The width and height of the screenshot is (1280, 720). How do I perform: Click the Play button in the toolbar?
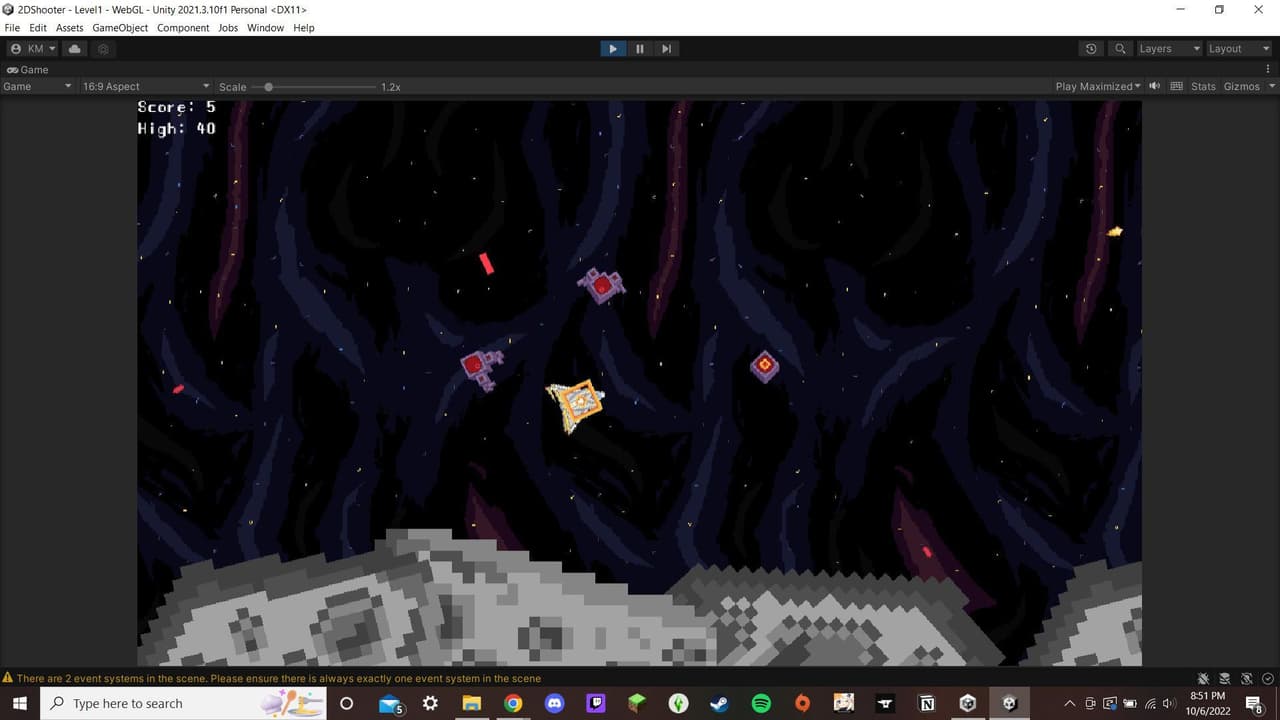pyautogui.click(x=613, y=48)
